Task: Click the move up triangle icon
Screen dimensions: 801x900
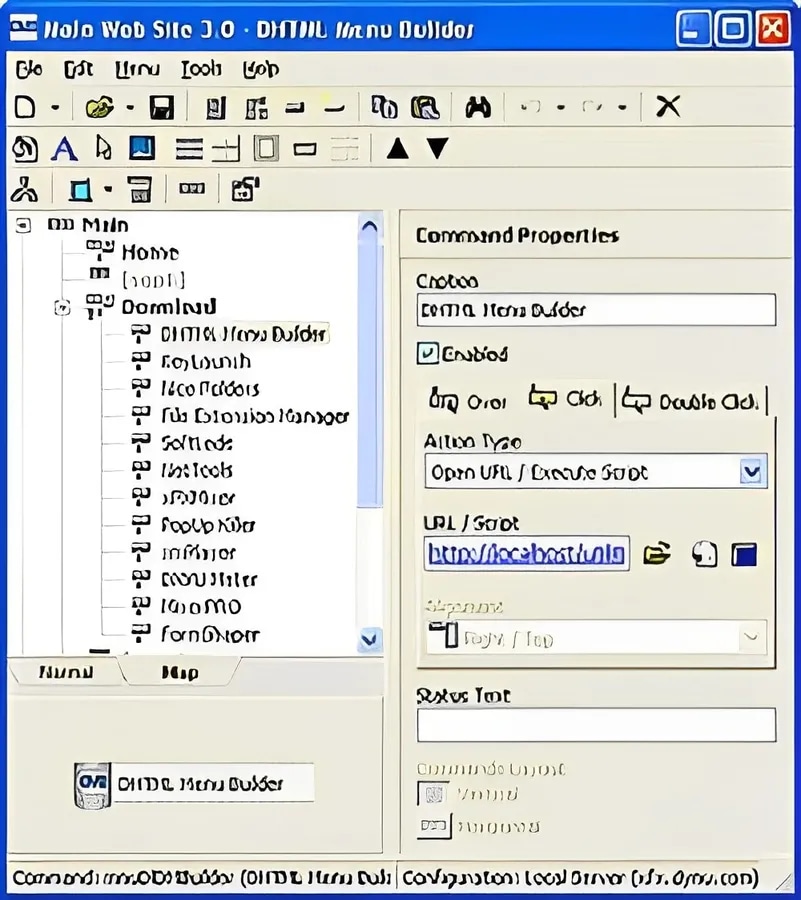Action: pos(398,149)
